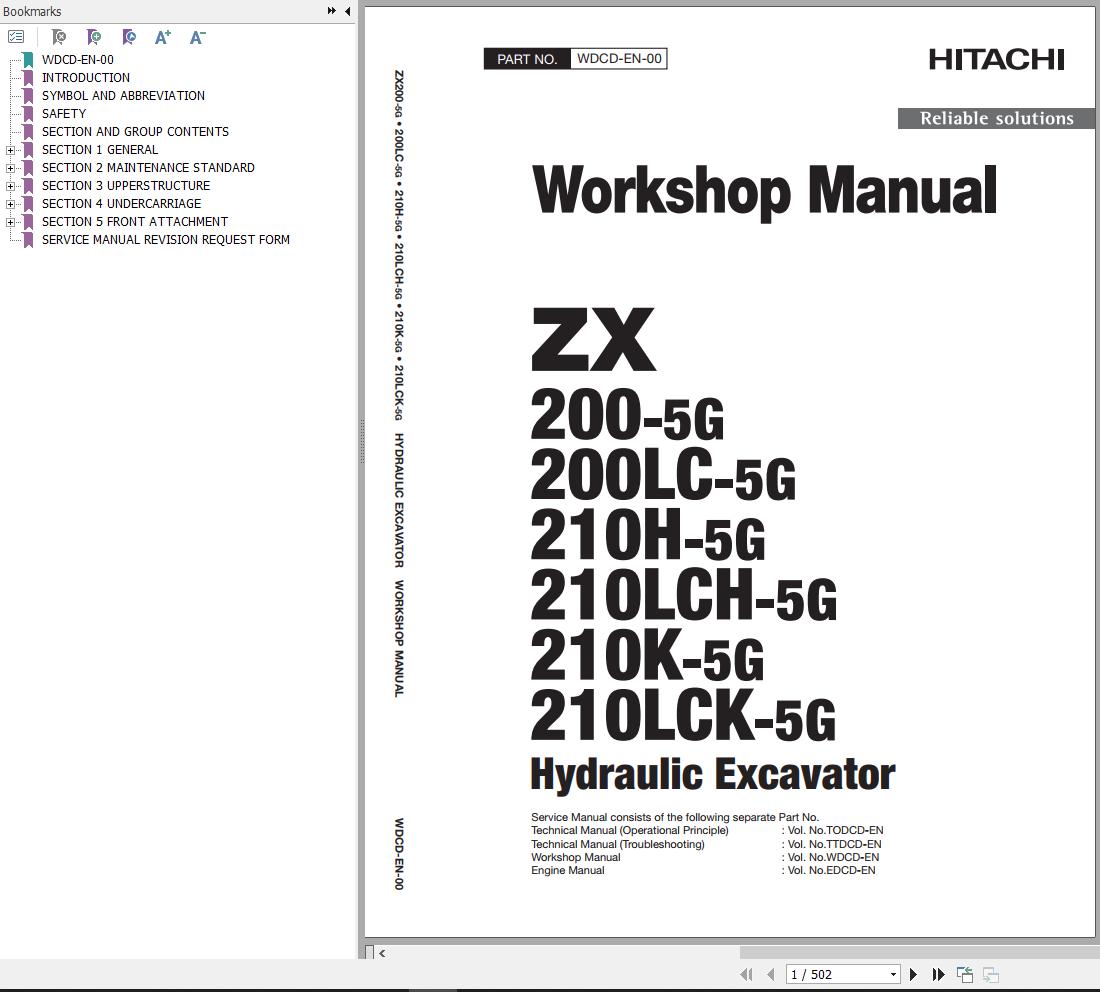Click the Bookmarks panel title

pyautogui.click(x=32, y=11)
